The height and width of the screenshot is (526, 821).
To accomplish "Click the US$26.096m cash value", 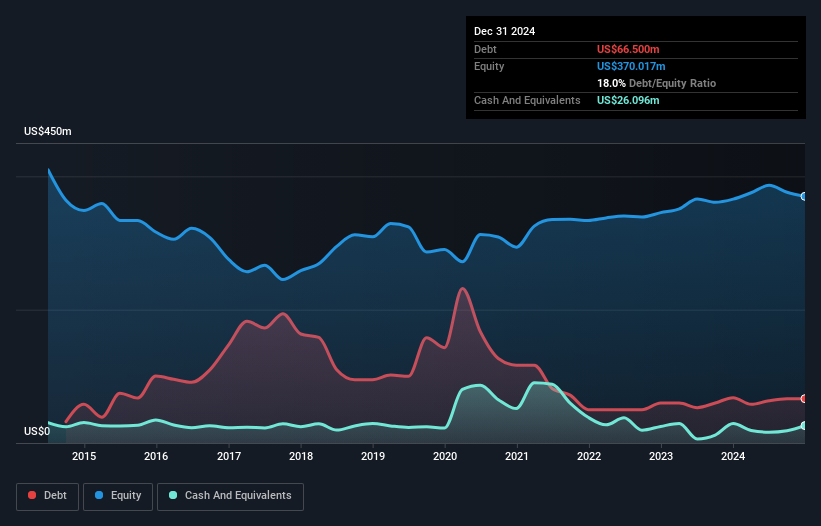I will click(628, 100).
